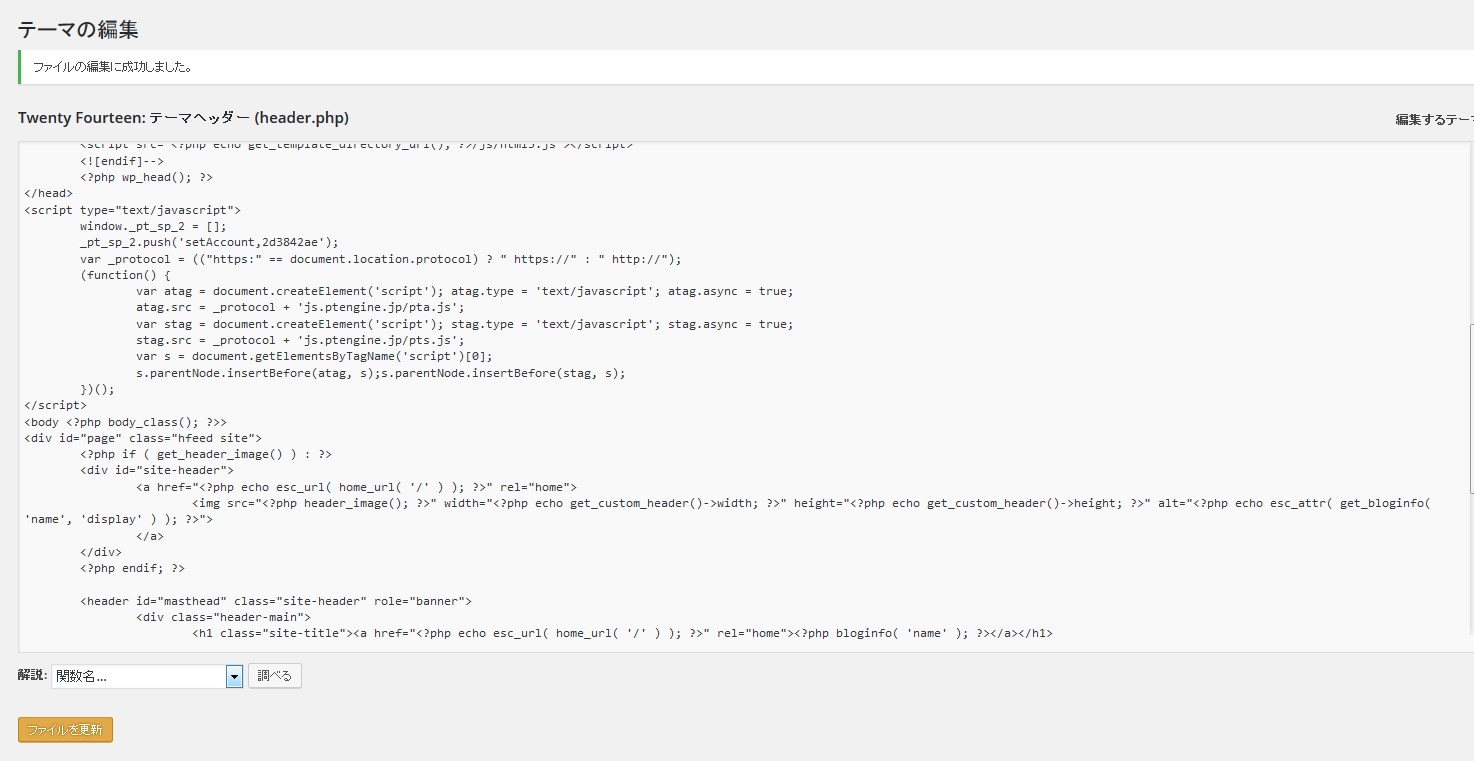Click the header id="masthead" line

coord(275,601)
